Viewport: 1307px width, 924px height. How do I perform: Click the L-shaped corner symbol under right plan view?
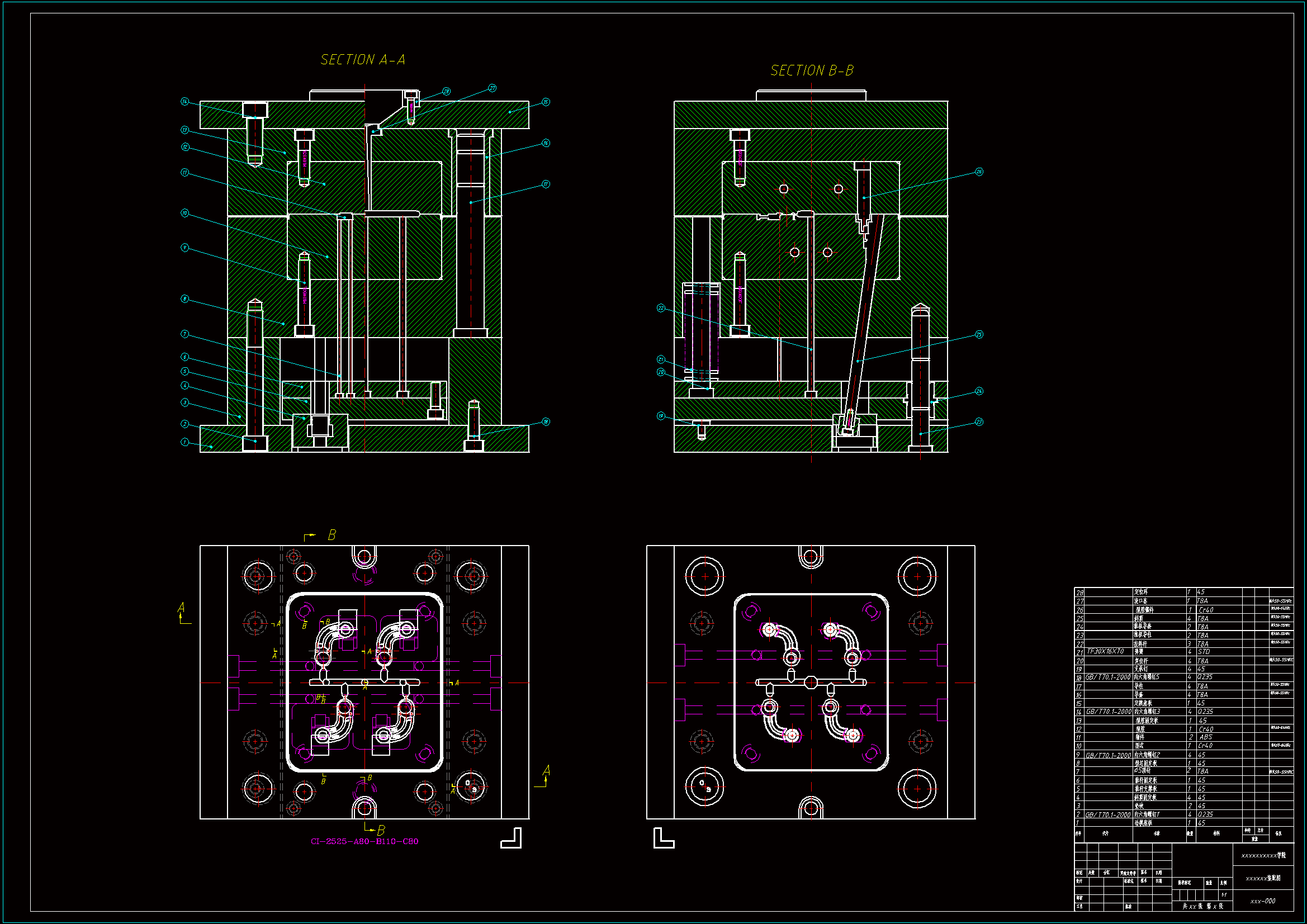(663, 838)
